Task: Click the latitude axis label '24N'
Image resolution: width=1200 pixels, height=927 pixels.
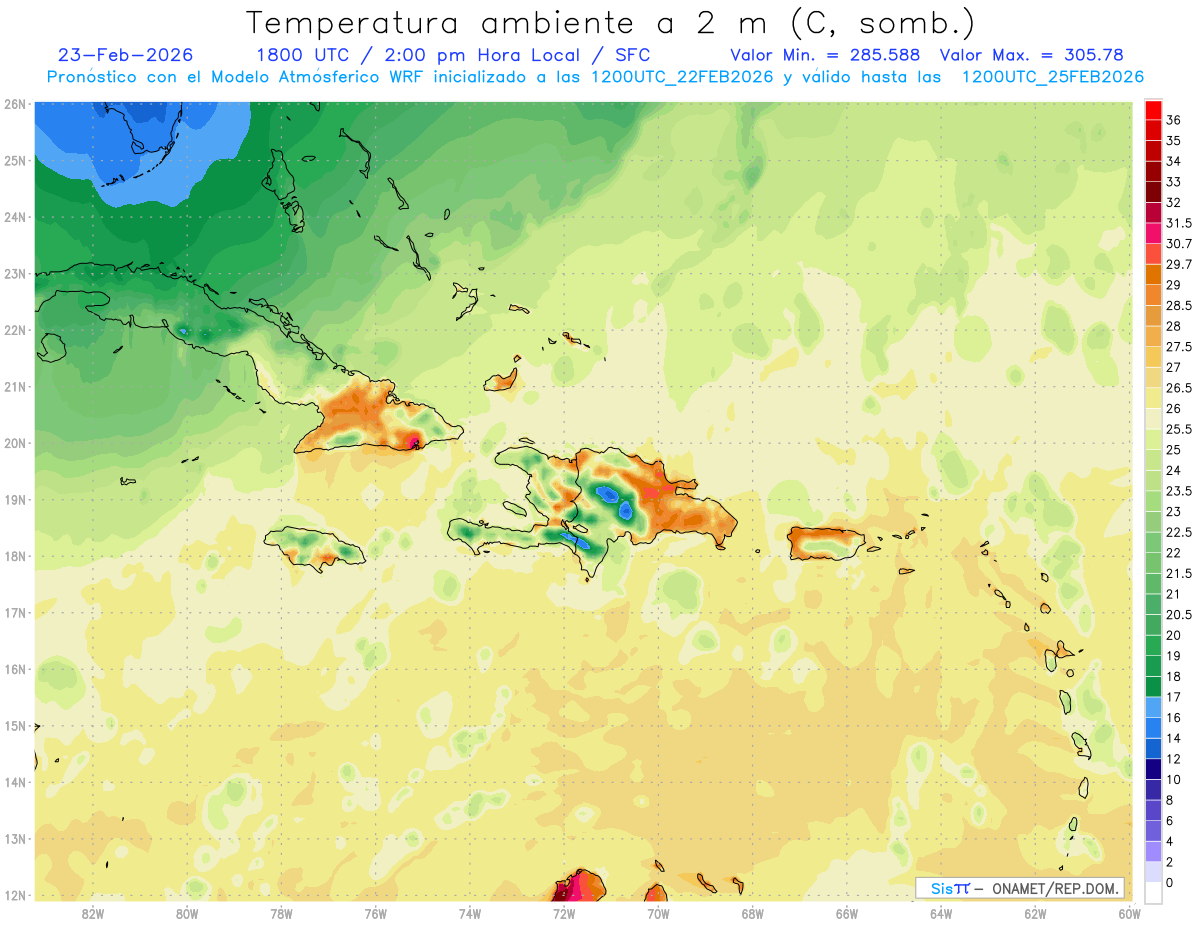Action: [15, 217]
